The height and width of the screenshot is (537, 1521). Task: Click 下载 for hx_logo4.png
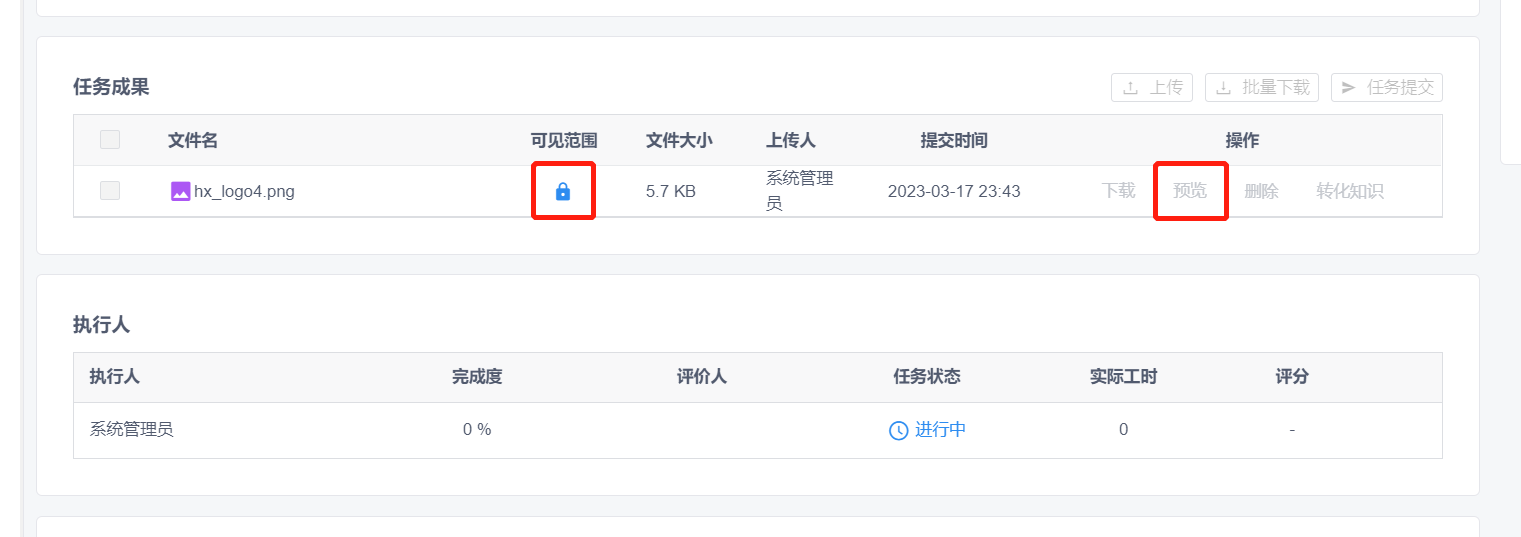(1119, 191)
